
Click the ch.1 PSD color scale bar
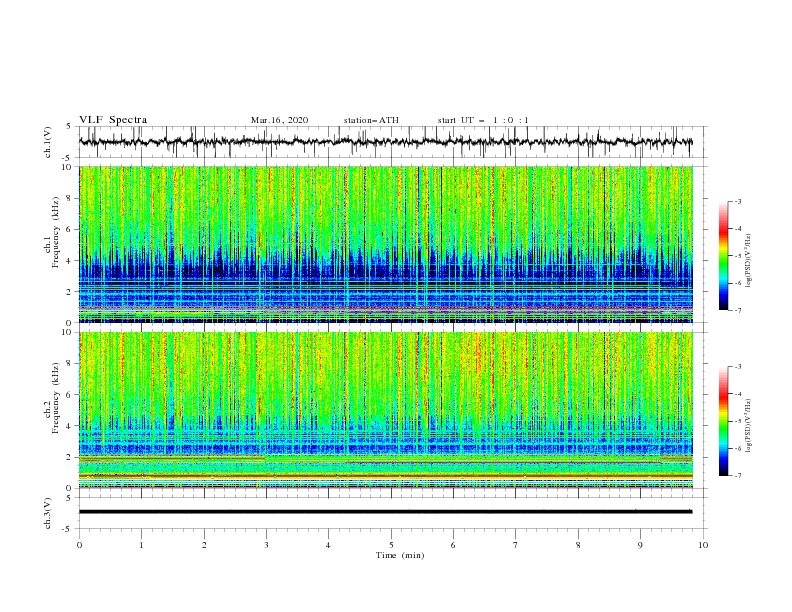[x=723, y=255]
